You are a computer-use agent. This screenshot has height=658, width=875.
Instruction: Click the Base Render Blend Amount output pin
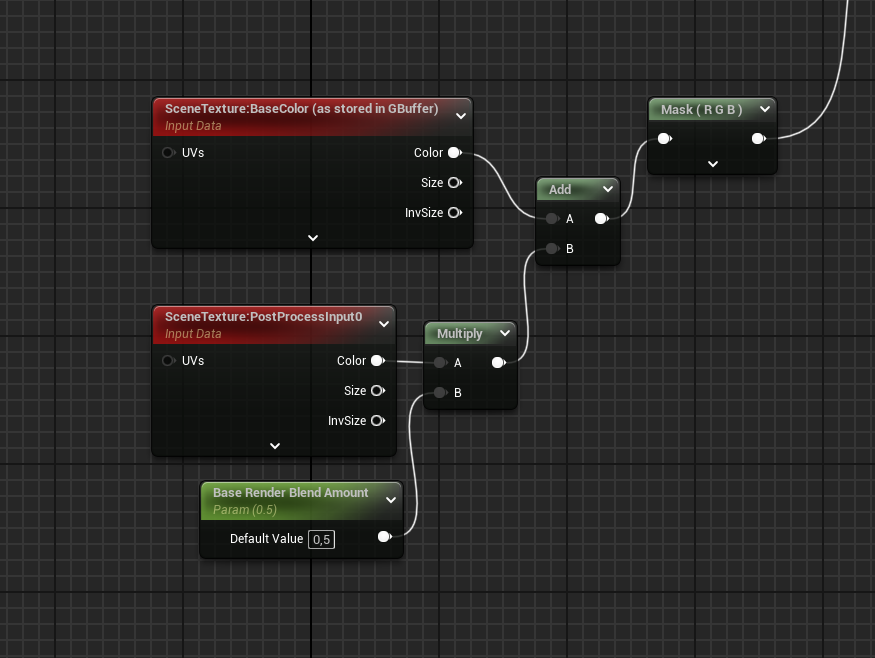tap(384, 538)
